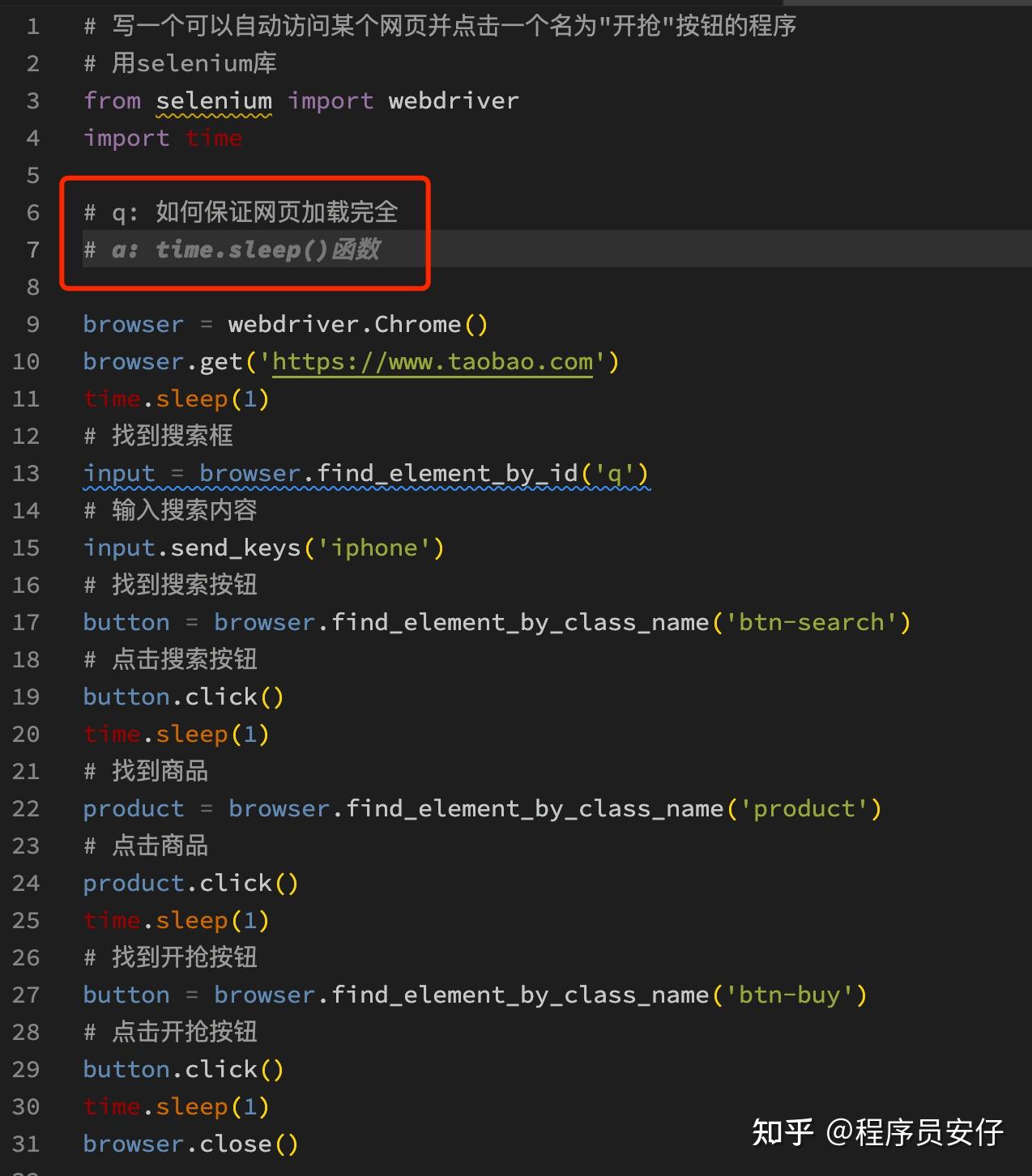Select the product variable on line 22
The image size is (1032, 1176).
(x=133, y=808)
